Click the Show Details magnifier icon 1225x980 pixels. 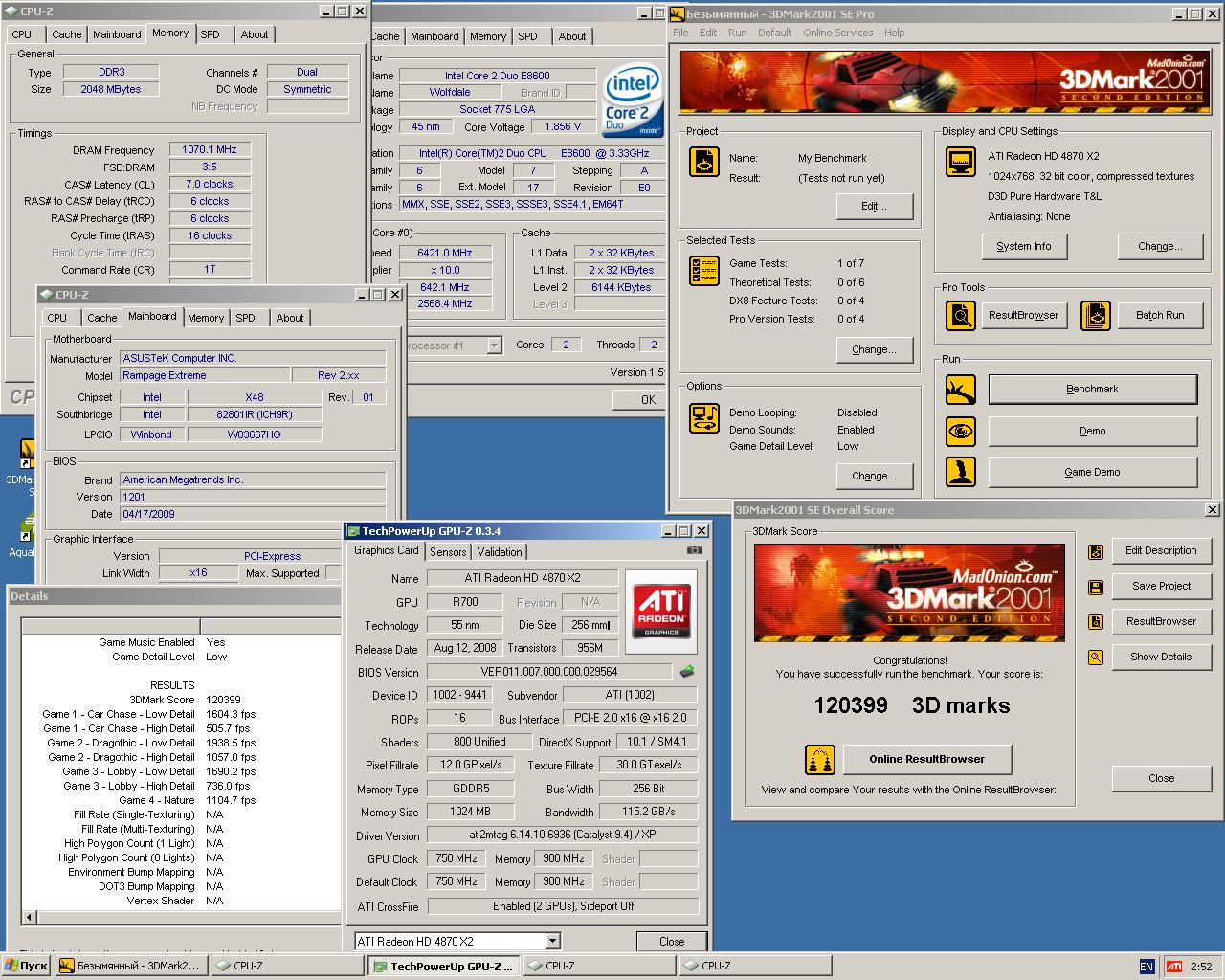pos(1096,657)
